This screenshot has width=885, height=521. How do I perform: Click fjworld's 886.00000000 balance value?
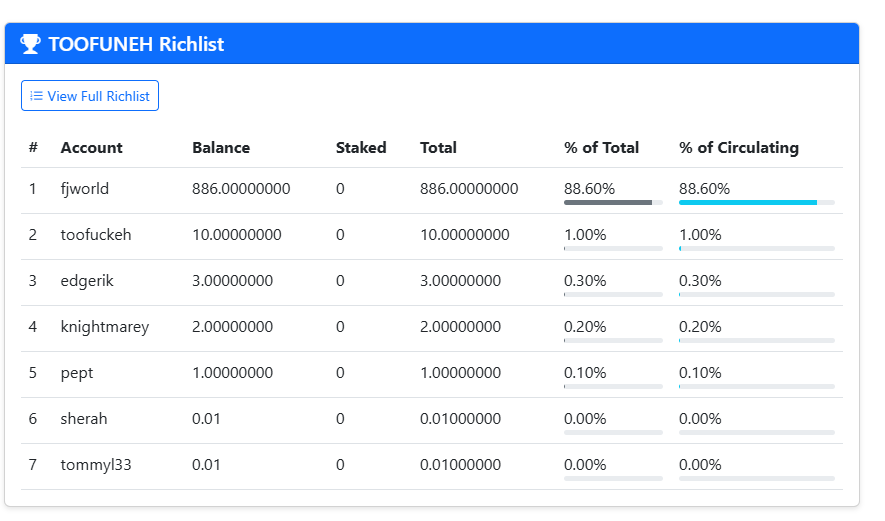coord(241,189)
